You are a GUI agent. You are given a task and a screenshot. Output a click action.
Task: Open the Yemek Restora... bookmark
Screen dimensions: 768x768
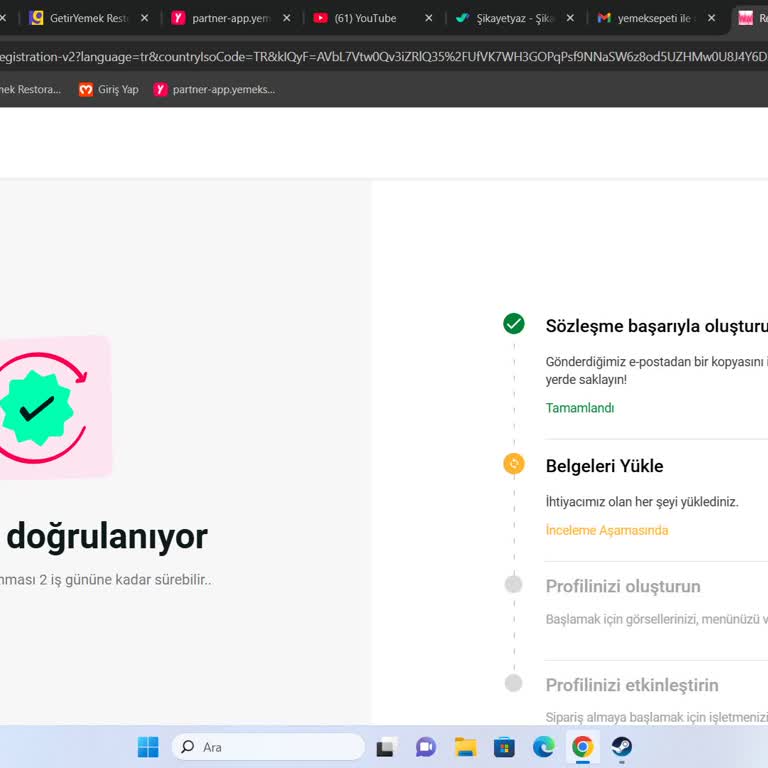tap(30, 90)
